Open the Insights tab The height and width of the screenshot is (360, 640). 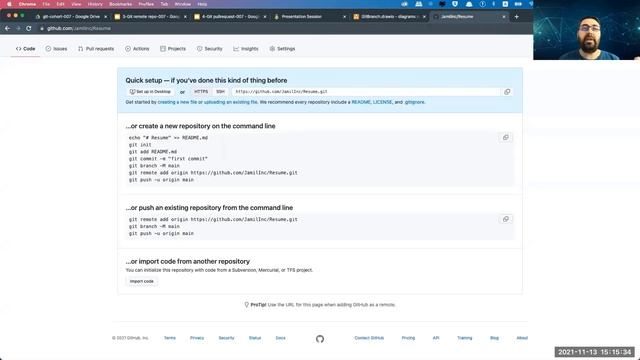tap(246, 49)
